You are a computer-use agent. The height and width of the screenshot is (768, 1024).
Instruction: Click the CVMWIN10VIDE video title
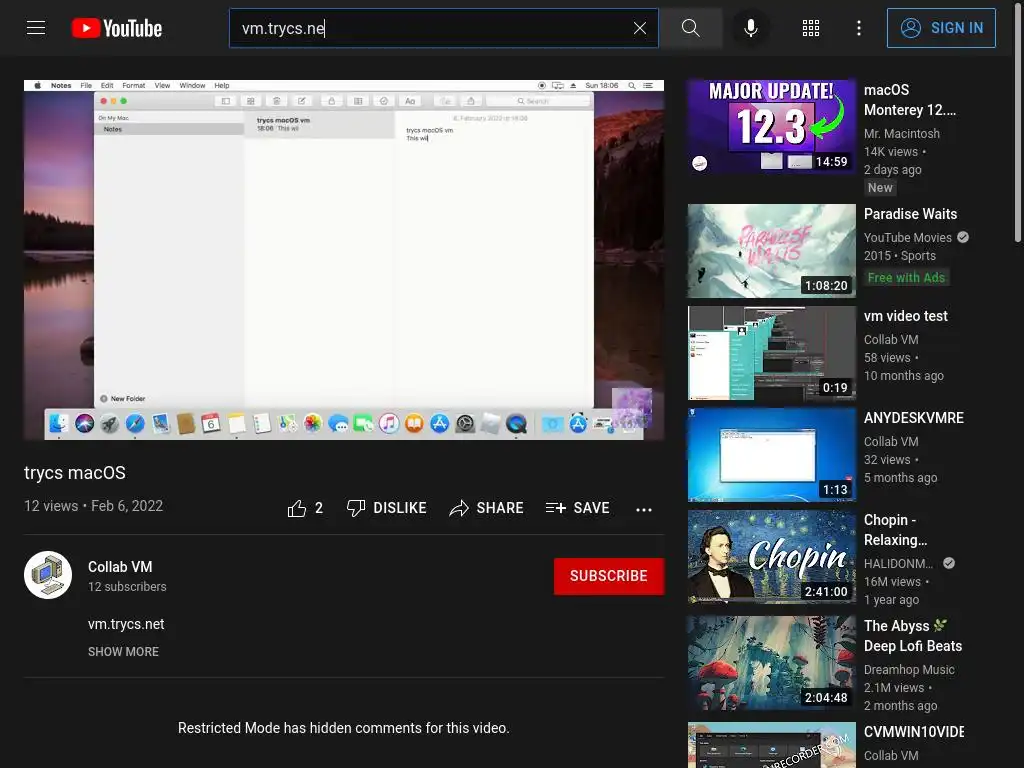(914, 732)
